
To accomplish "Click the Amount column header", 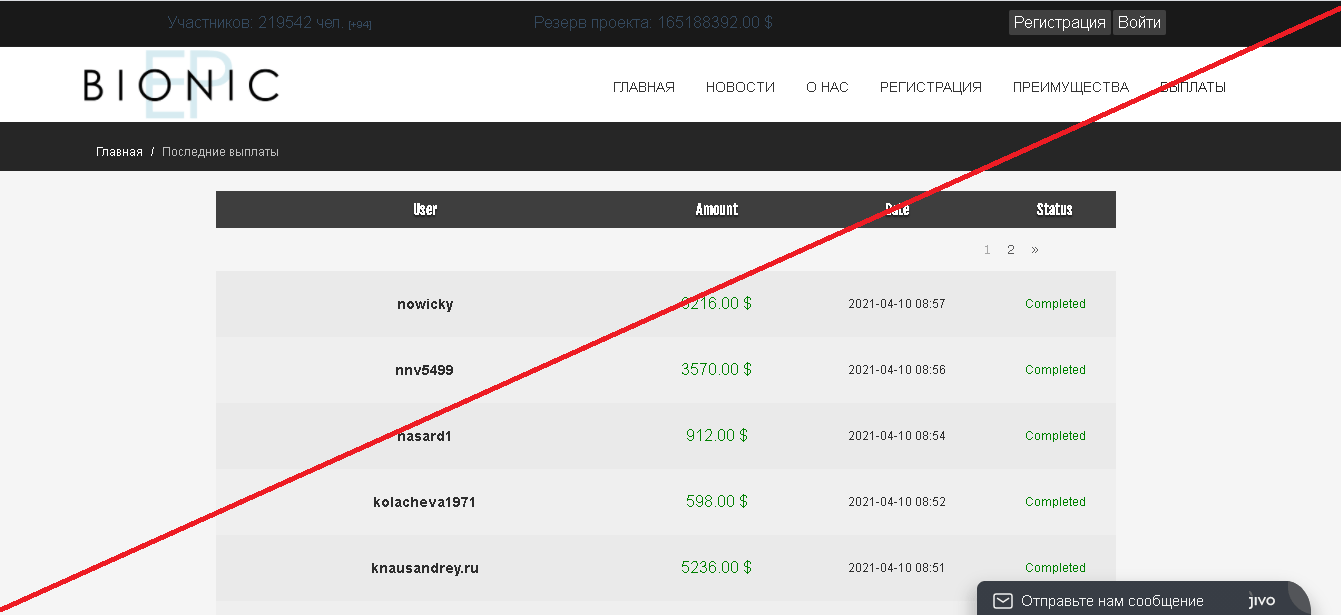I will tap(717, 209).
